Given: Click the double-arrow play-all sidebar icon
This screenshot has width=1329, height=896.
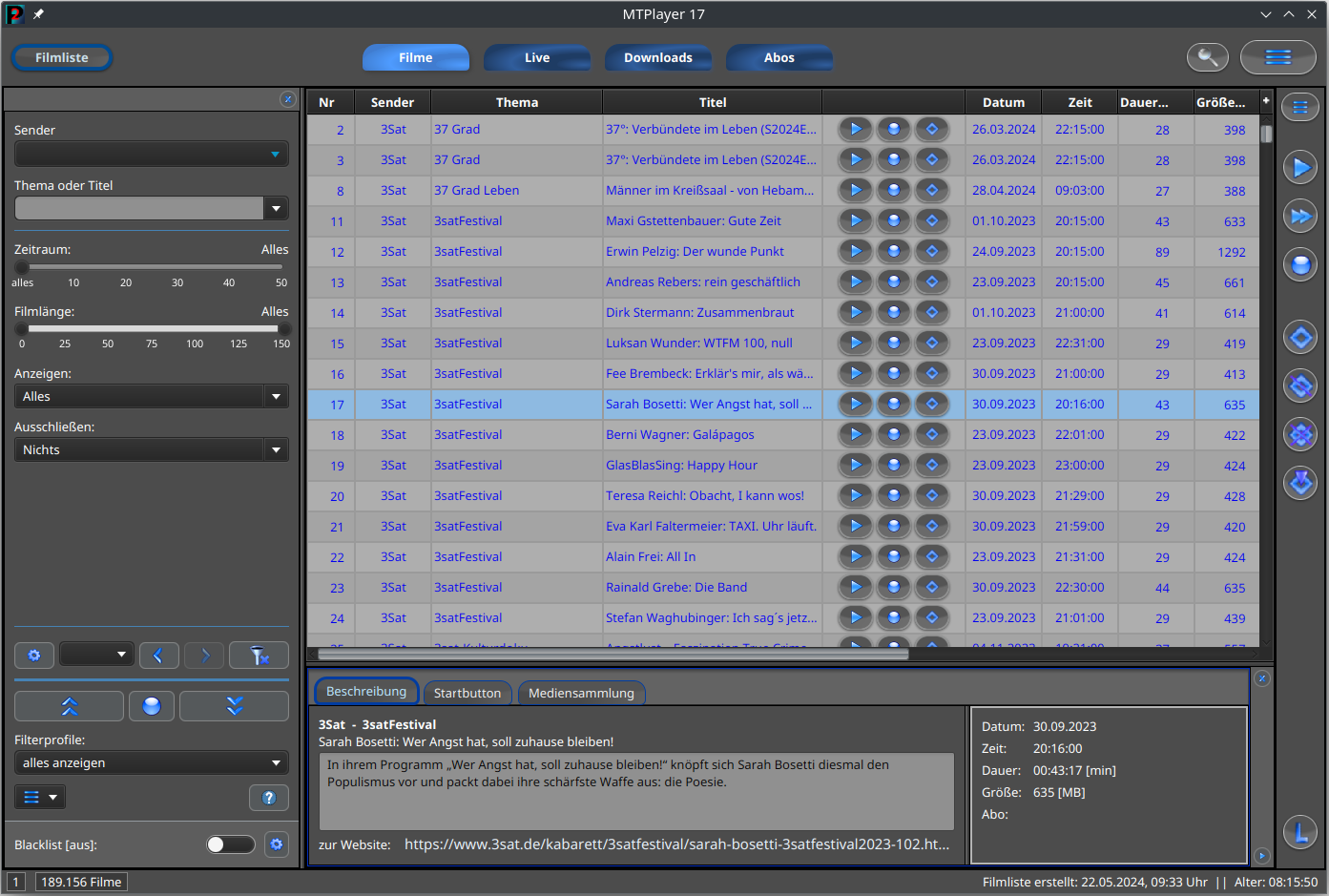Looking at the screenshot, I should click(1299, 217).
